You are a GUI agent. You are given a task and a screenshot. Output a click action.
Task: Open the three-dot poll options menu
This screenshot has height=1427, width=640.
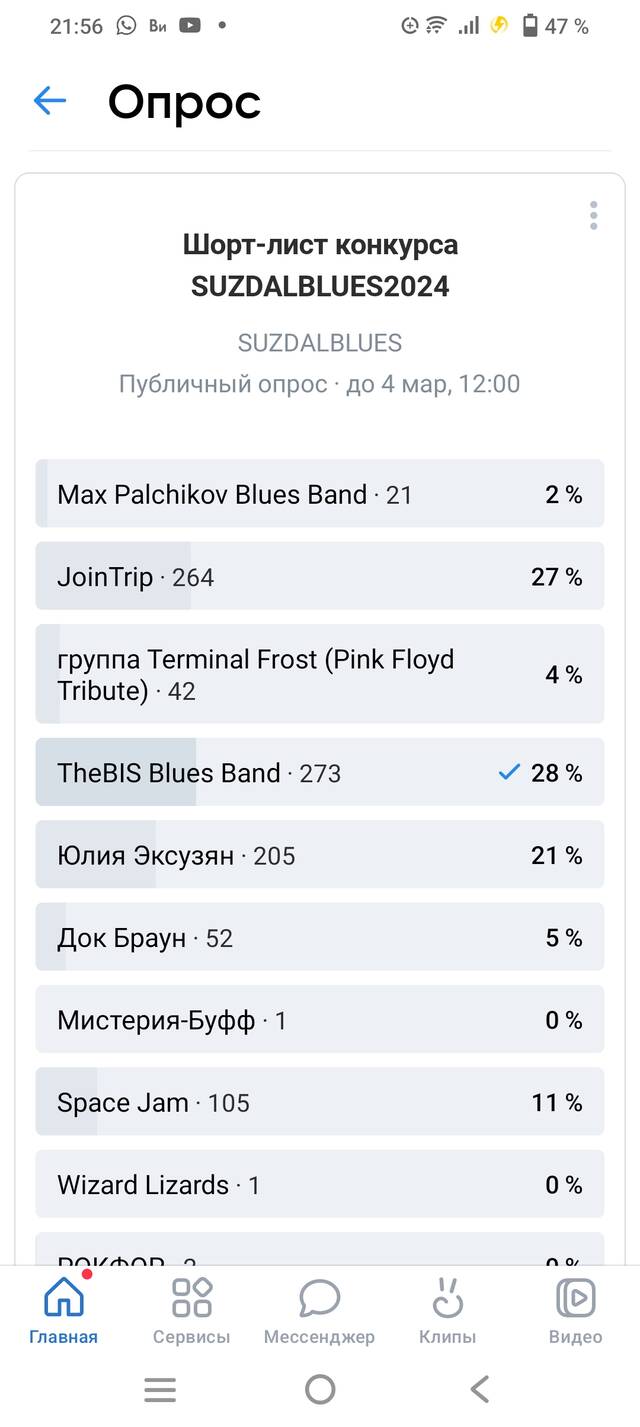pyautogui.click(x=593, y=215)
